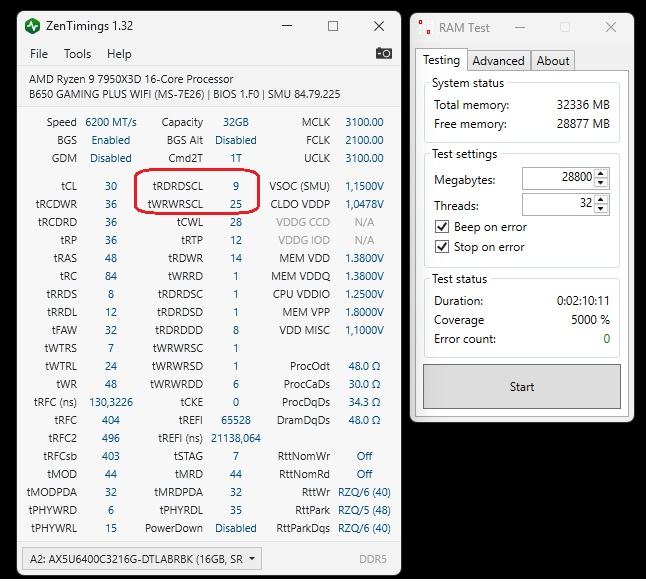Click the tRFCsb value 403
Image resolution: width=646 pixels, height=581 pixels.
point(111,456)
